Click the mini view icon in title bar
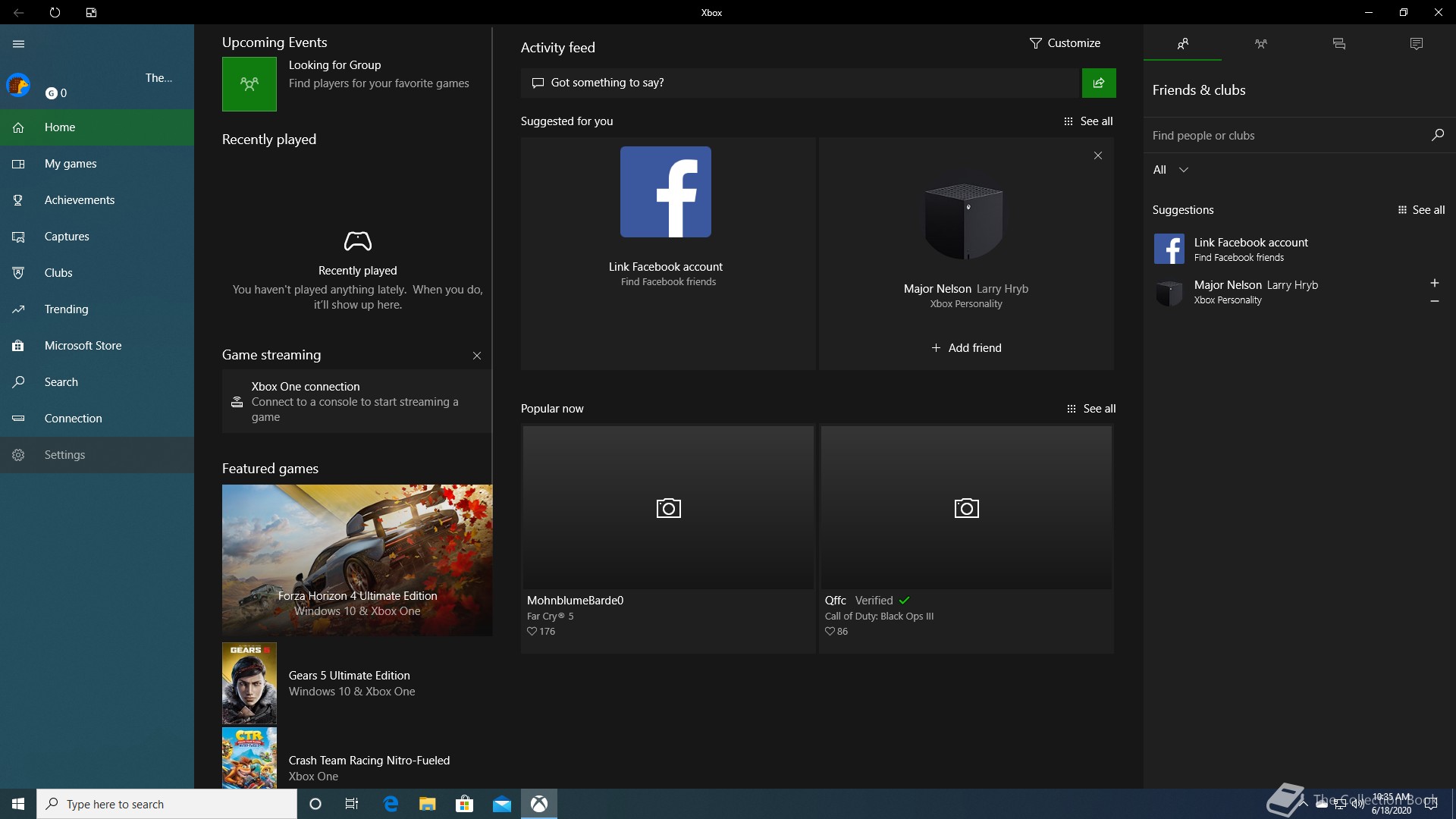The image size is (1456, 819). 91,12
